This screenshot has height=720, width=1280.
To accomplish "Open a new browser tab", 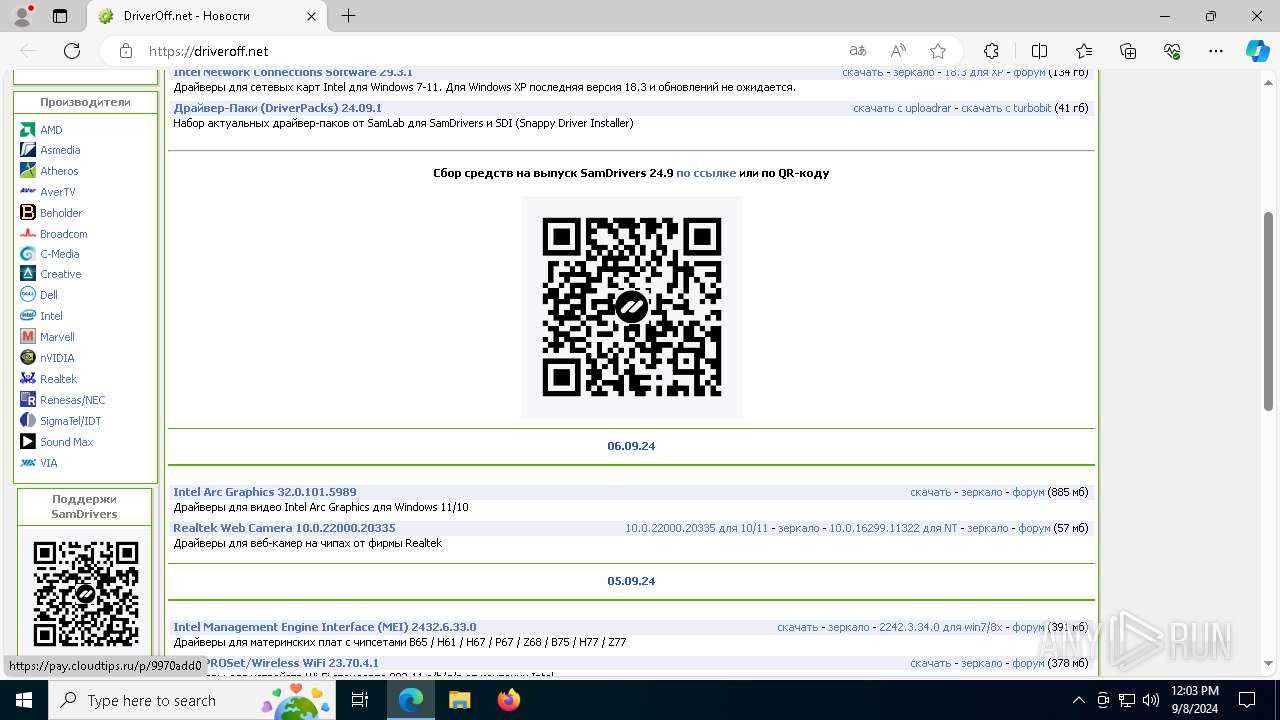I will click(348, 16).
